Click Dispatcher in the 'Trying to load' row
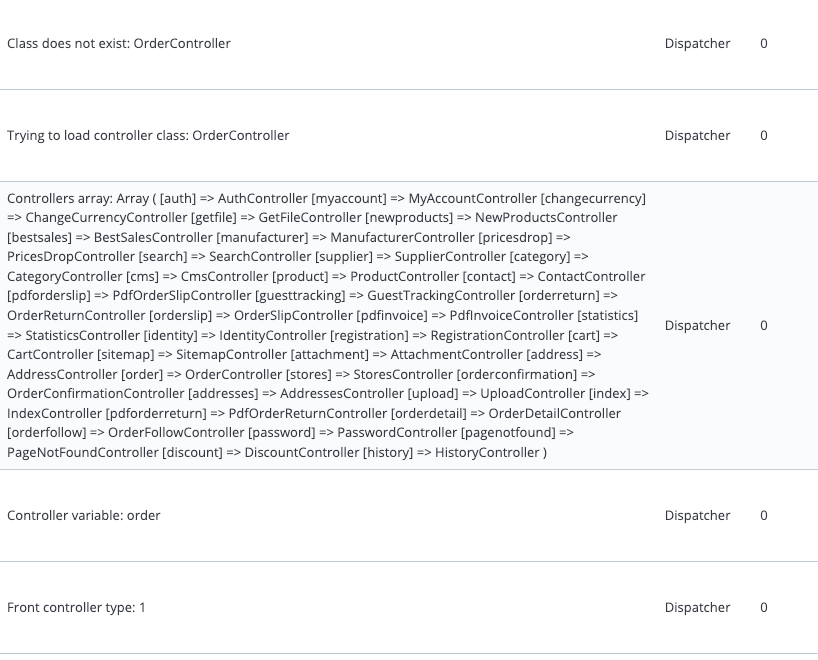Viewport: 818px width, 660px height. click(697, 136)
